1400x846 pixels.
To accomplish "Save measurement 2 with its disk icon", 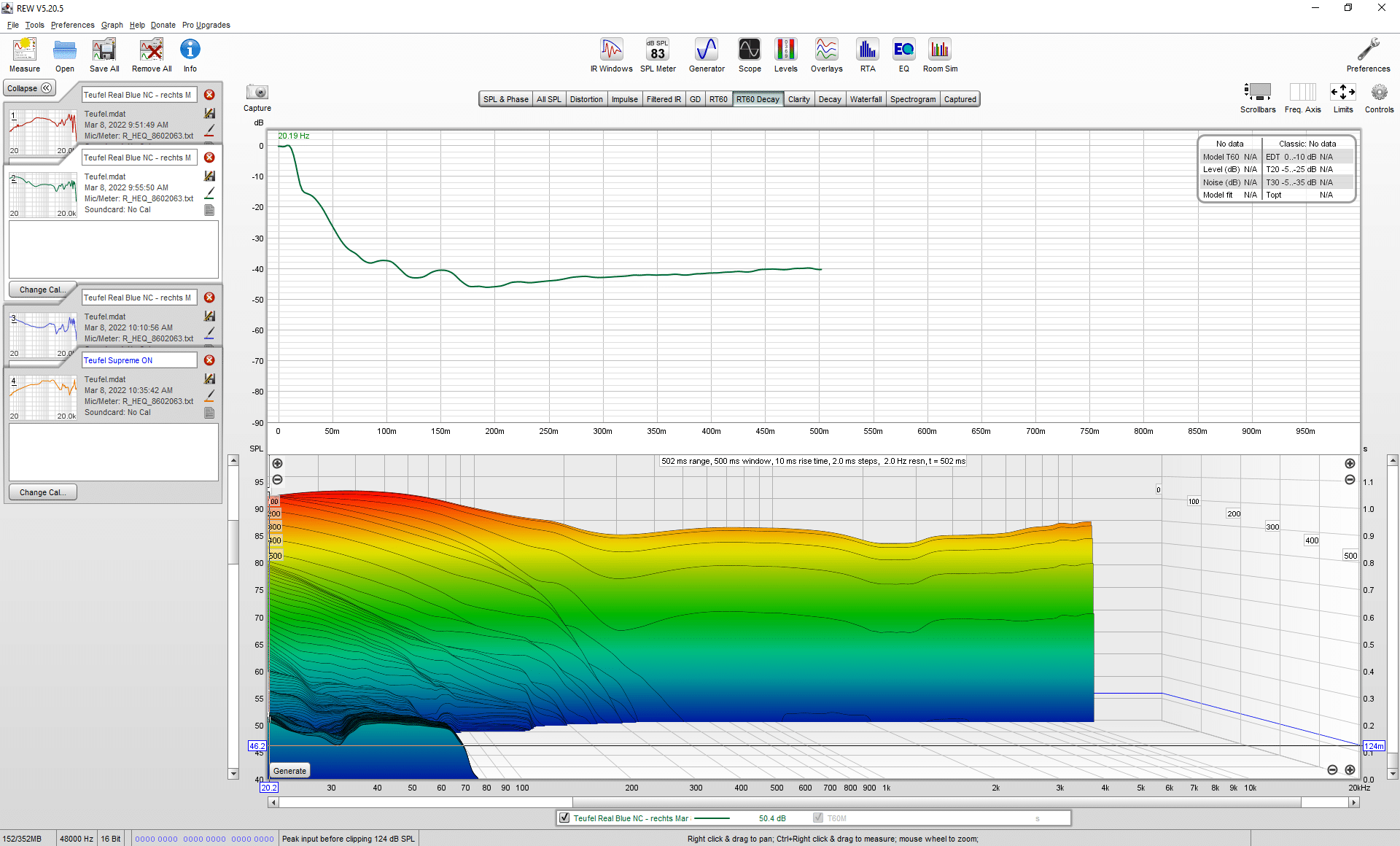I will tap(209, 176).
